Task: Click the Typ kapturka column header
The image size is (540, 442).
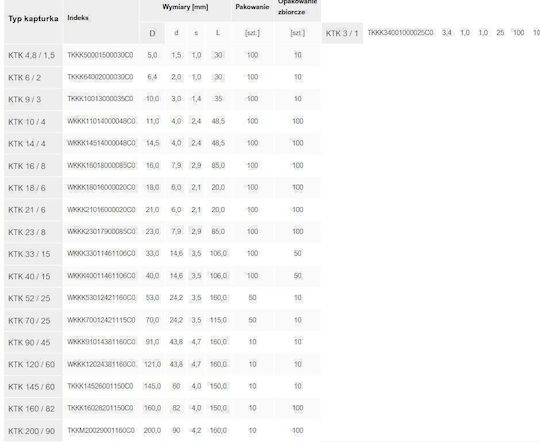Action: point(33,19)
